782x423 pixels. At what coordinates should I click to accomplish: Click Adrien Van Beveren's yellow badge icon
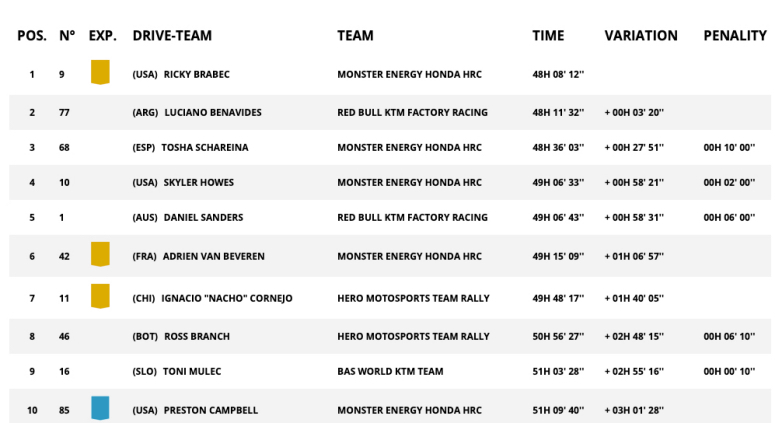click(100, 255)
